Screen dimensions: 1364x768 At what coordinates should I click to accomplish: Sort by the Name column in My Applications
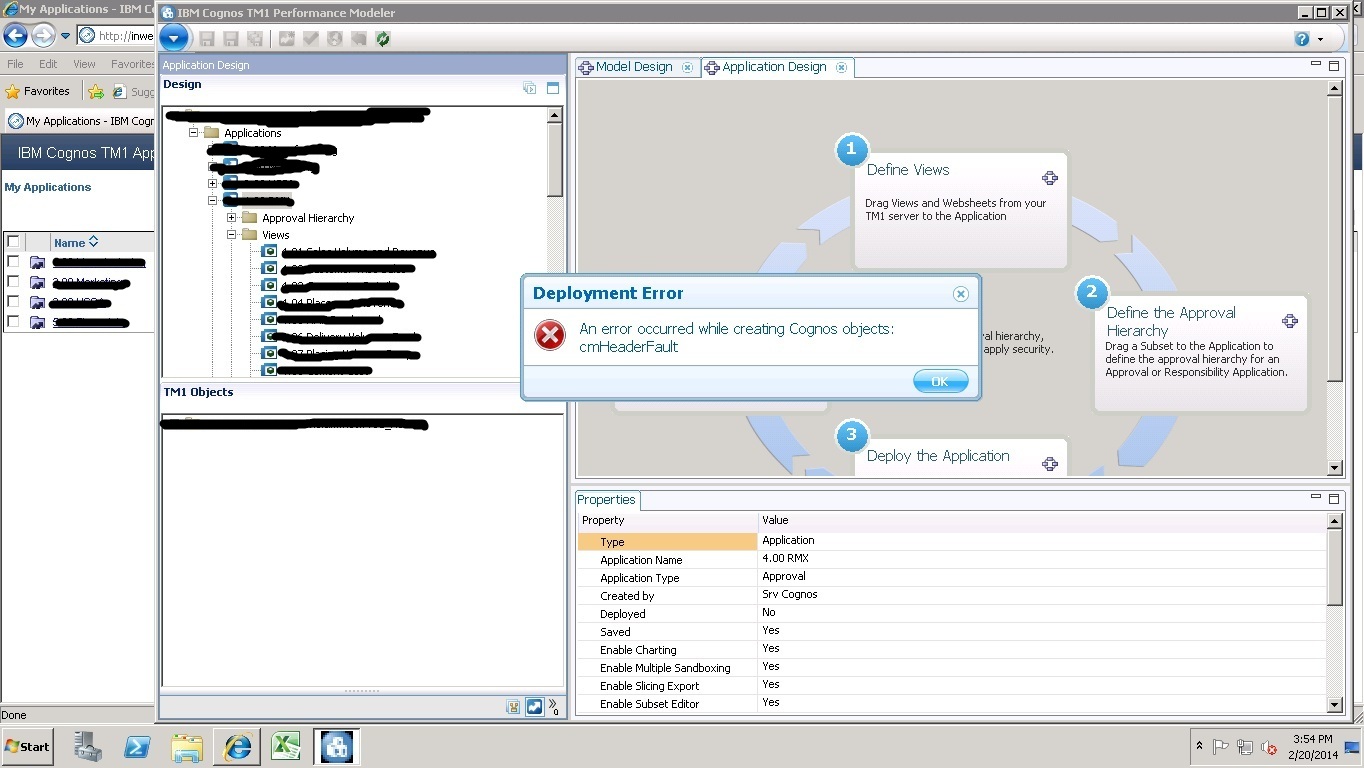tap(76, 242)
